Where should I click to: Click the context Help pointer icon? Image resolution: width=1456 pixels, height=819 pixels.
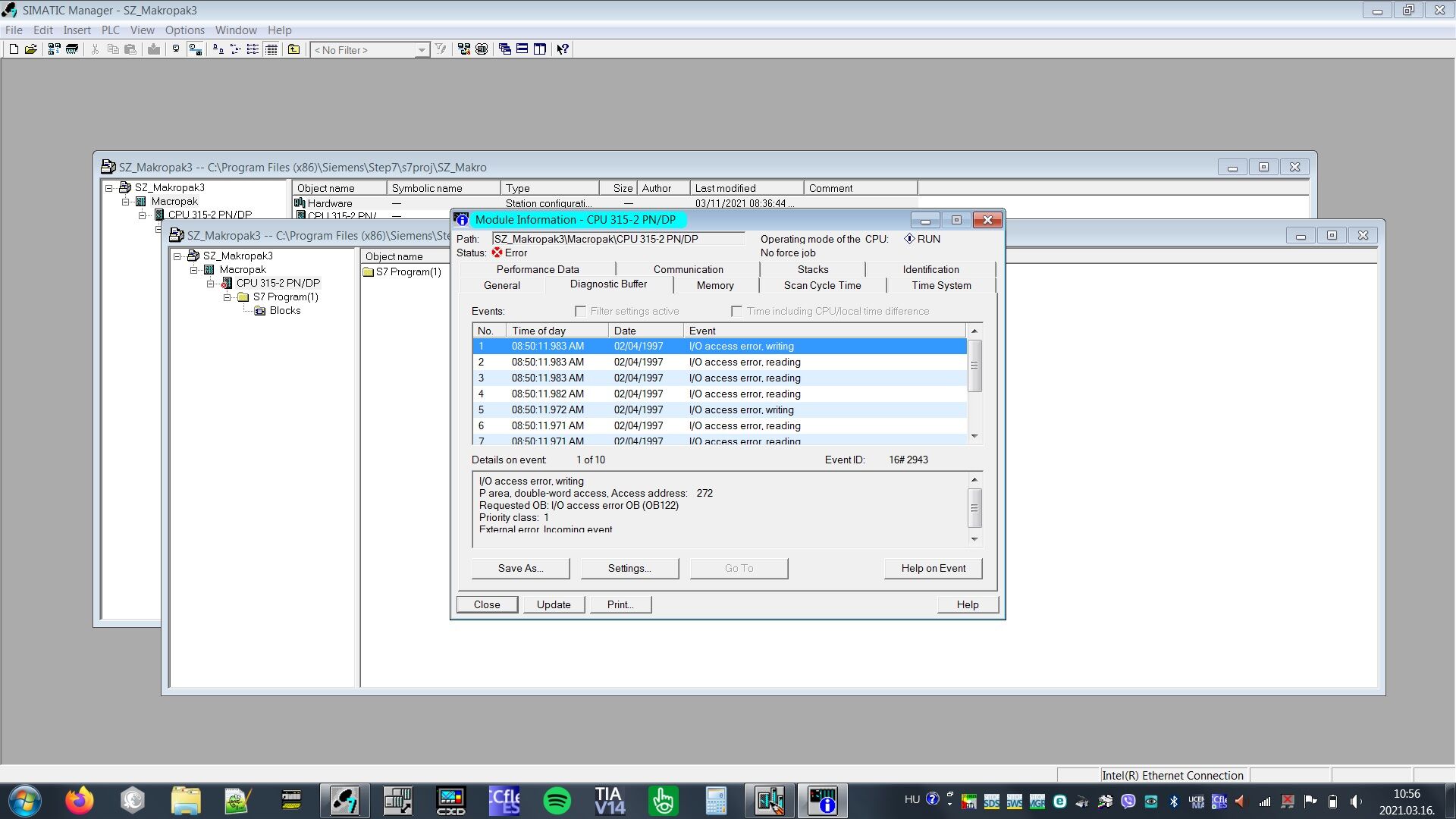[563, 49]
